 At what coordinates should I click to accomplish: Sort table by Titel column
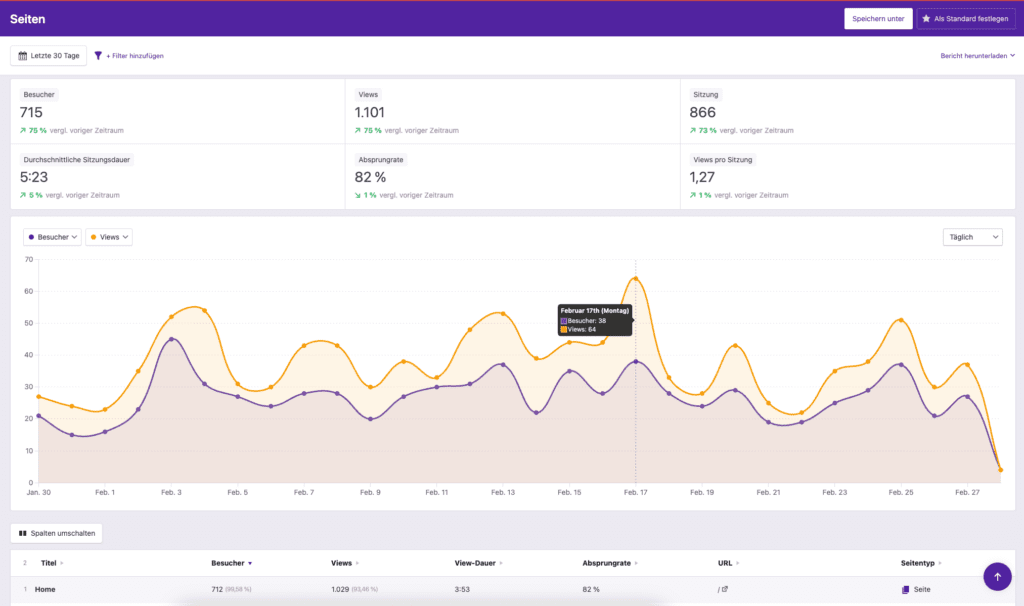(x=52, y=563)
